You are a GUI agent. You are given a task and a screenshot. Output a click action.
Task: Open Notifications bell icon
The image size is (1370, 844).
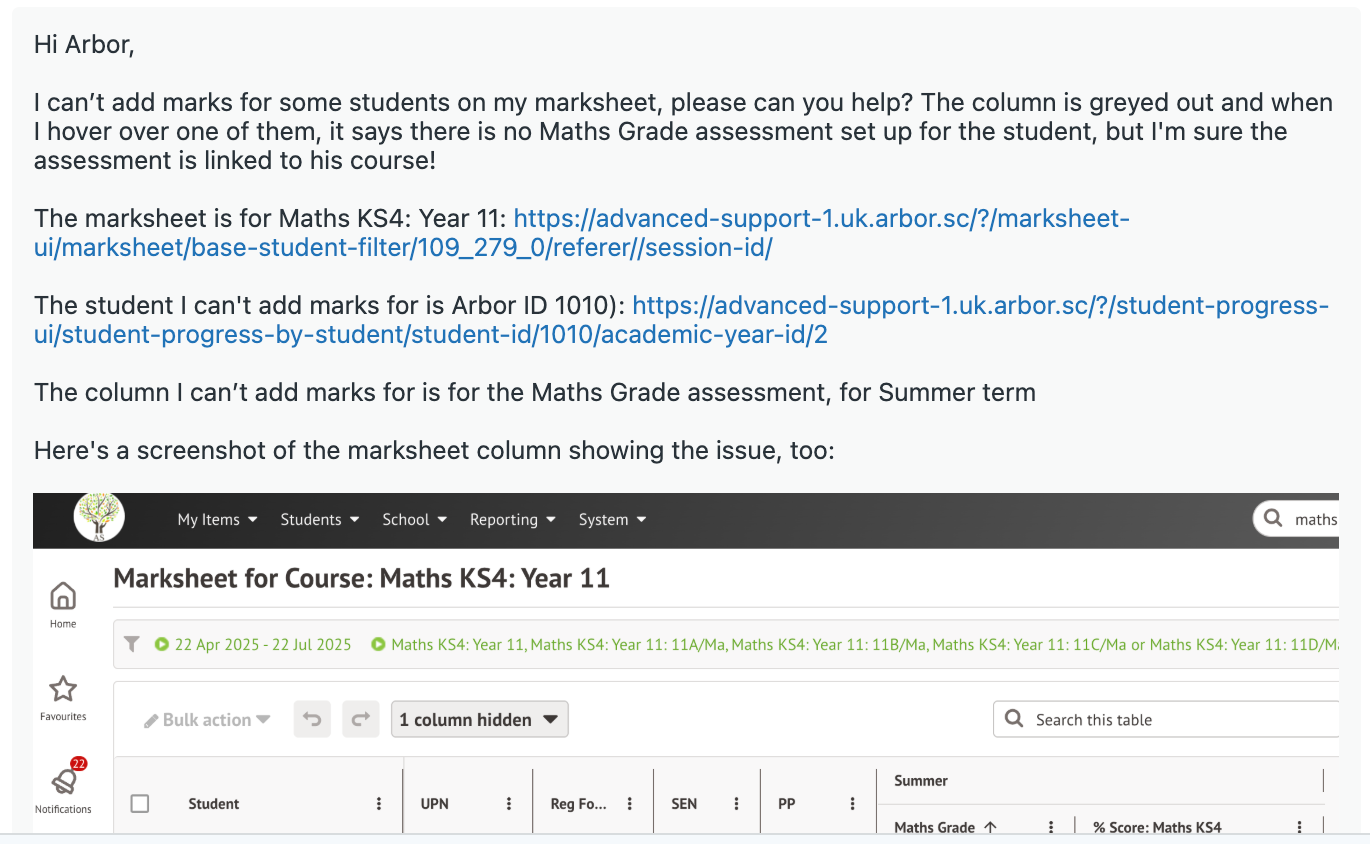tap(64, 782)
